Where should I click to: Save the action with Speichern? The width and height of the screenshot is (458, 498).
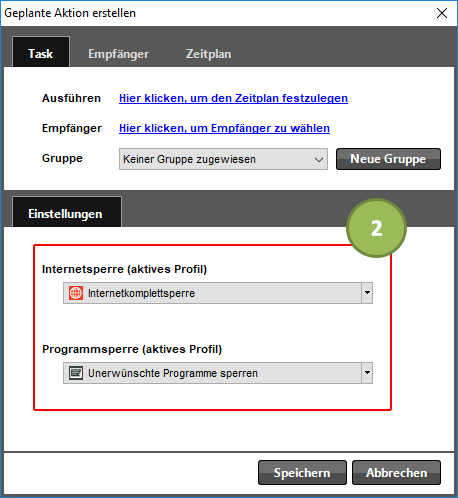pos(302,472)
